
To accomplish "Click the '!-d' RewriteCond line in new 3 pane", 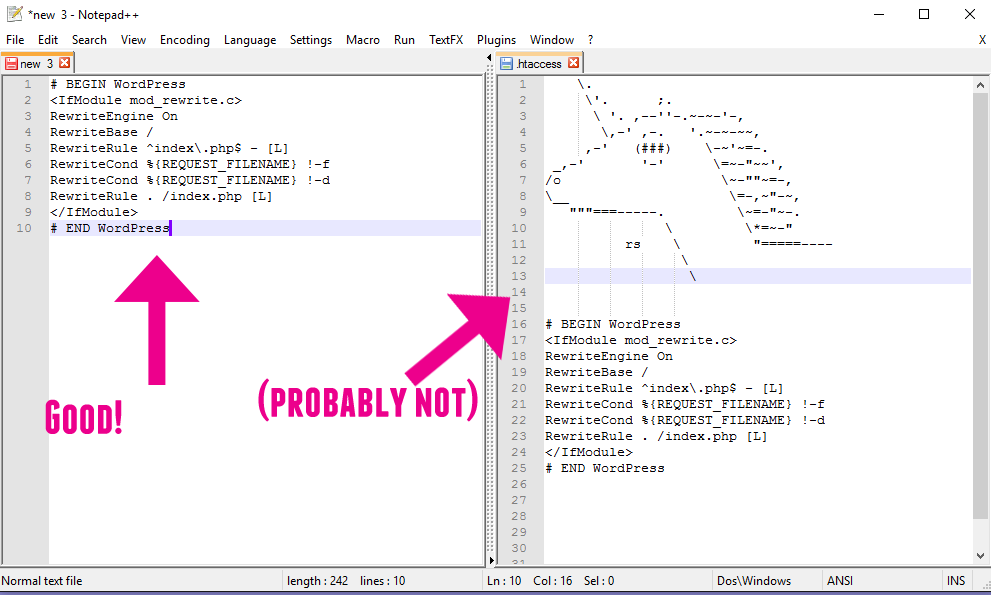I will [x=190, y=180].
